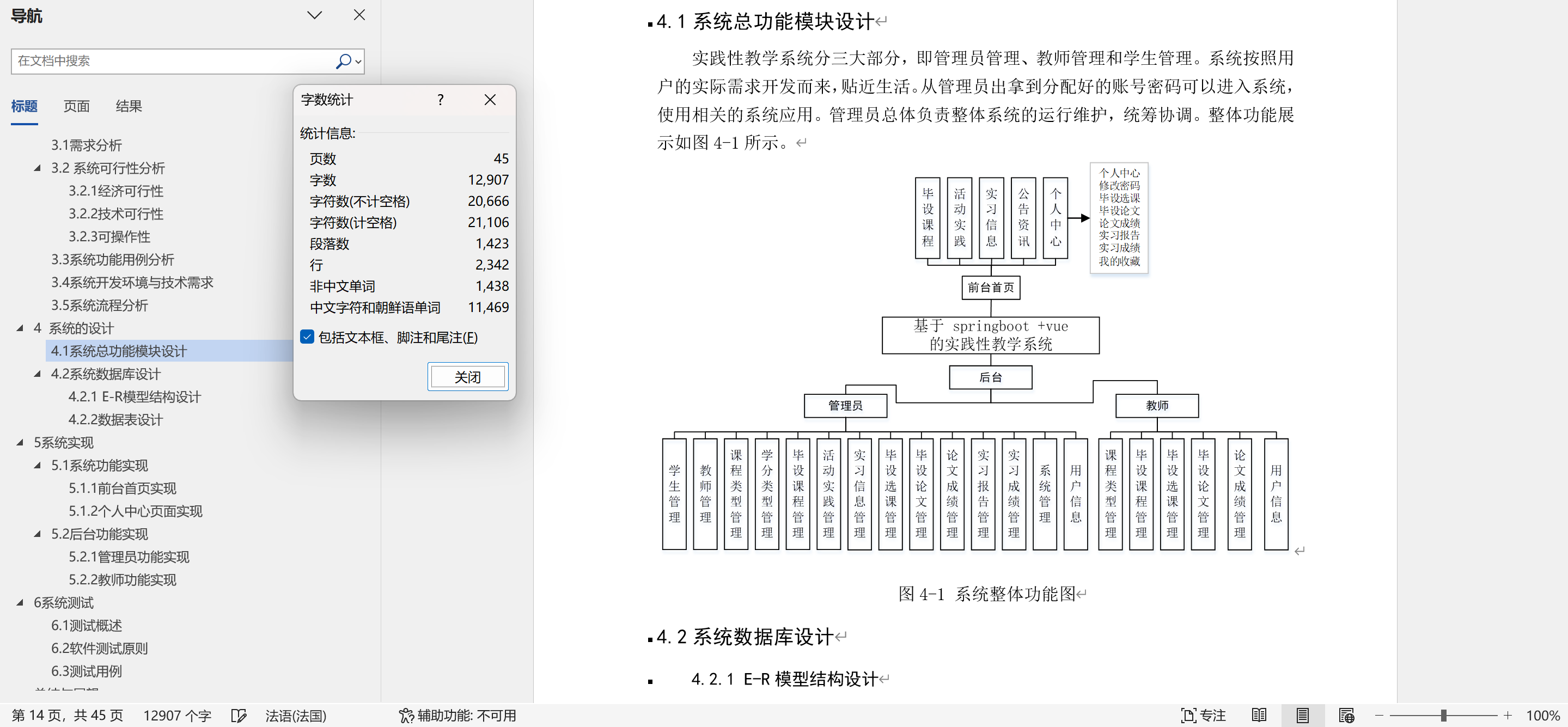
Task: Go to heading 4.2.1 E-R模型结构设计
Action: 135,397
